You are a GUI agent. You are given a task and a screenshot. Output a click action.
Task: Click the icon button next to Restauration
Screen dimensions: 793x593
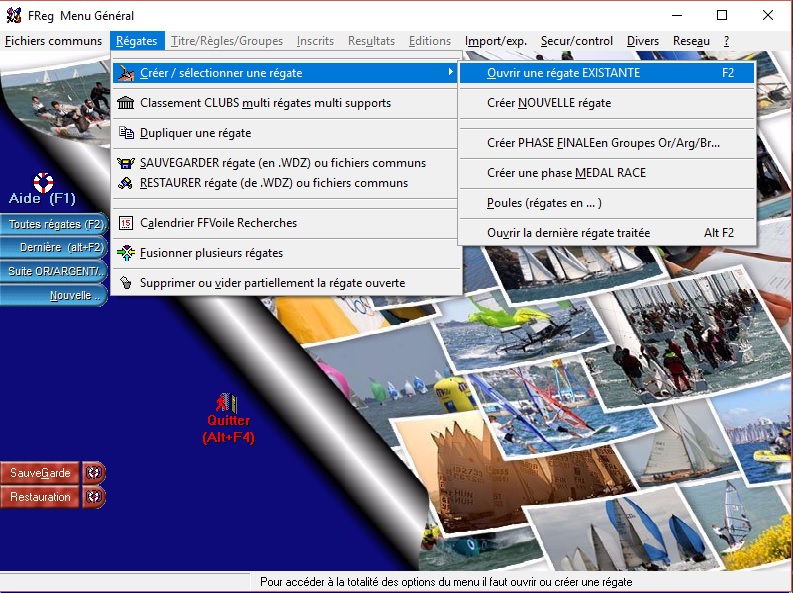pyautogui.click(x=94, y=497)
